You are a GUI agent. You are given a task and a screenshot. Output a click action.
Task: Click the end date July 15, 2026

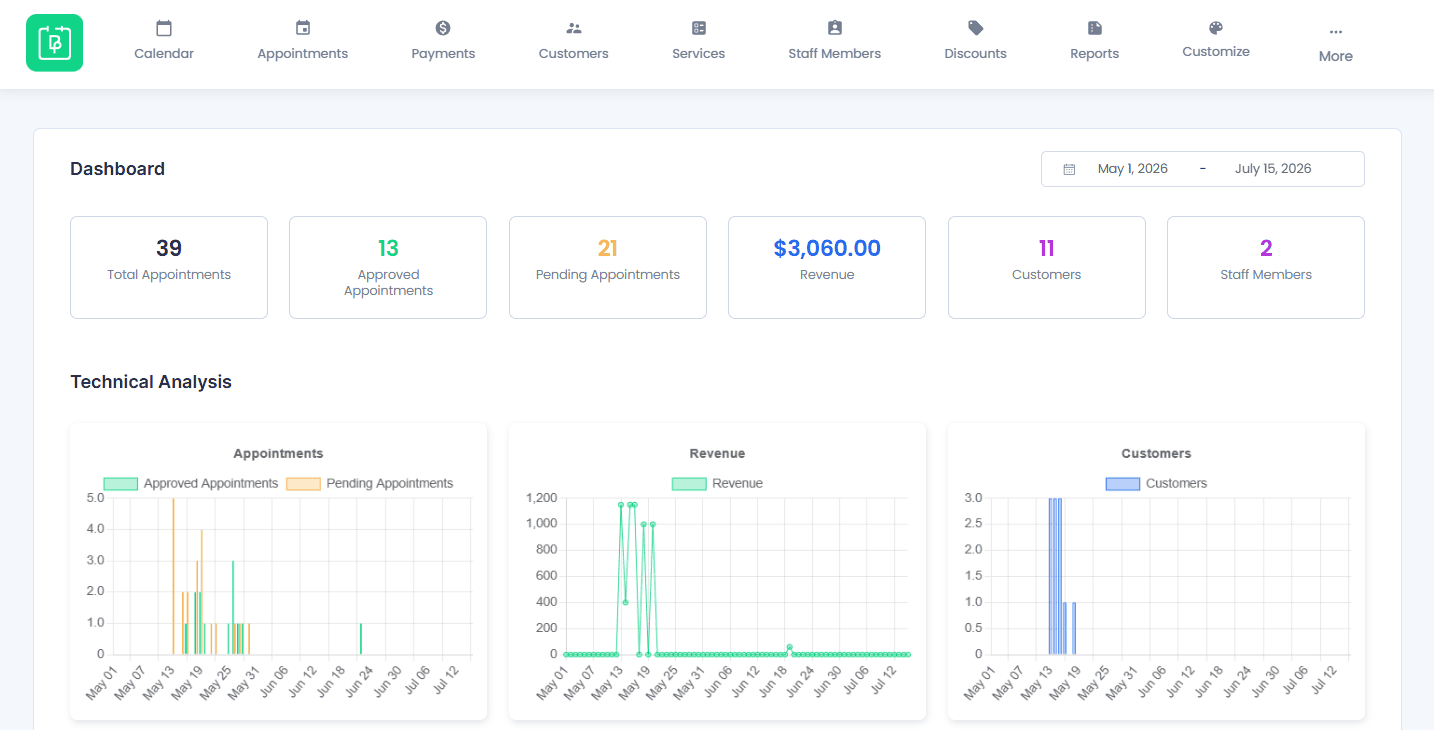(1273, 169)
